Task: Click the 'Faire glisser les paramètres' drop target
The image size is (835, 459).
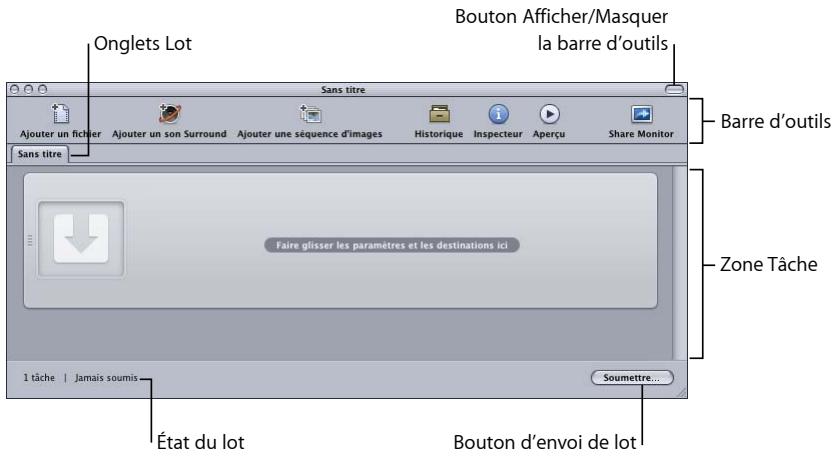Action: pos(391,243)
